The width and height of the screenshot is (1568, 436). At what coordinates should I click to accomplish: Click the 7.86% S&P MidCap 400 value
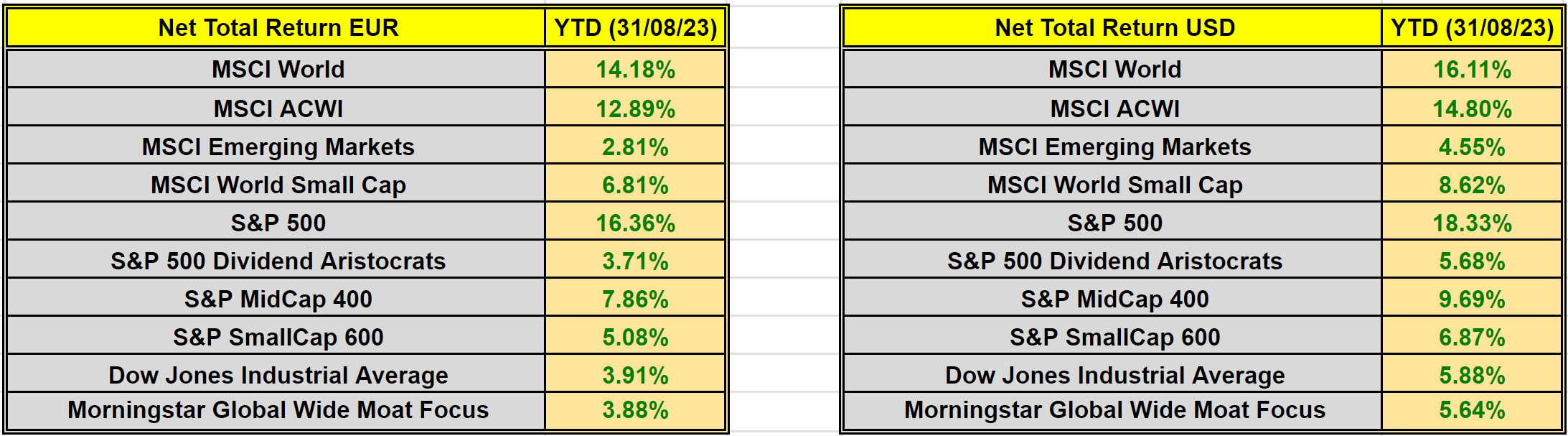point(636,299)
